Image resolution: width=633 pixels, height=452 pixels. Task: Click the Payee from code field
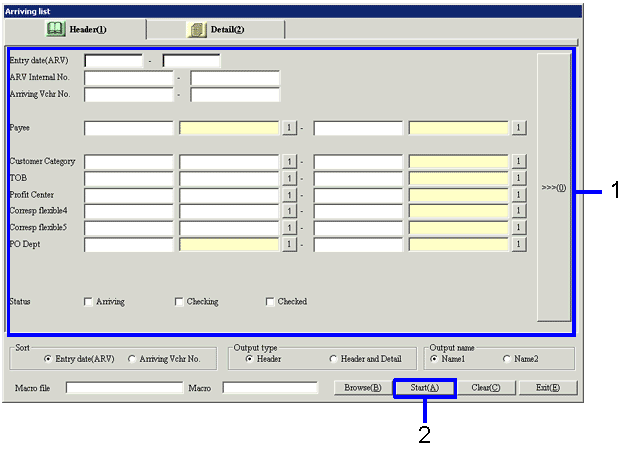point(129,128)
